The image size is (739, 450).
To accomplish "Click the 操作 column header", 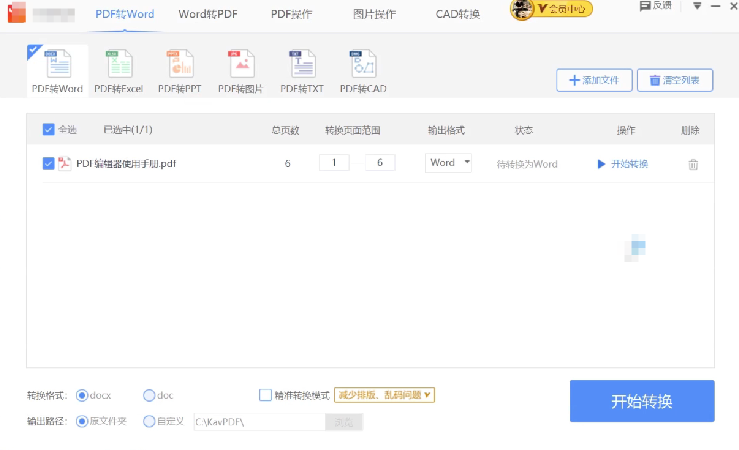I will pyautogui.click(x=626, y=130).
